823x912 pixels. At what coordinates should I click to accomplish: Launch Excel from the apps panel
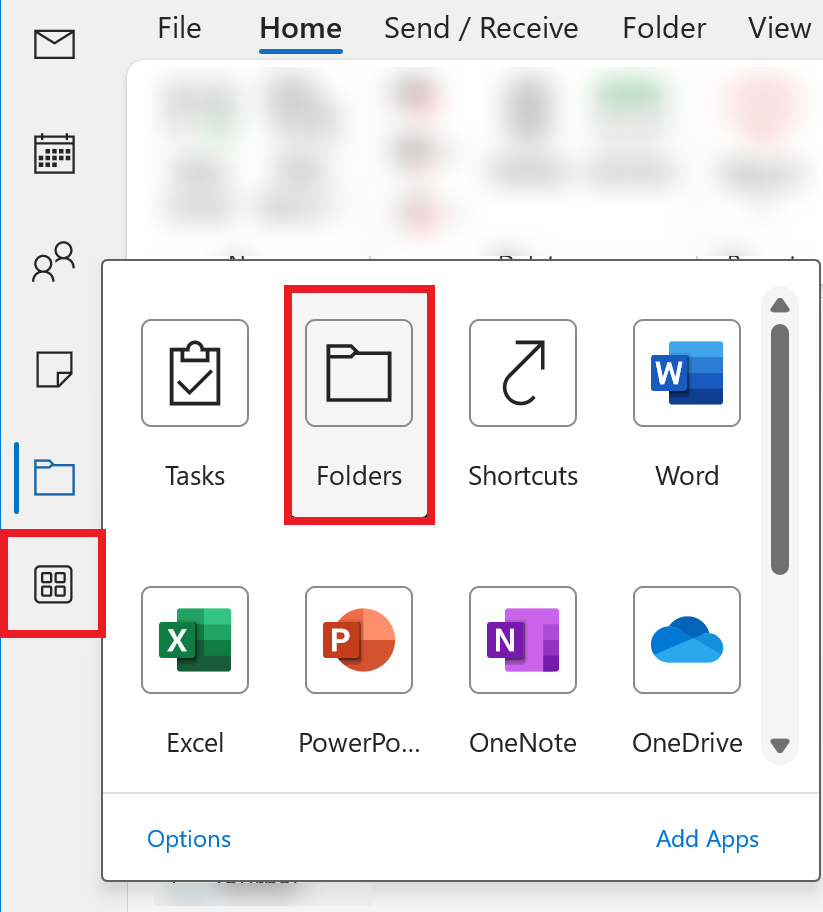(195, 640)
